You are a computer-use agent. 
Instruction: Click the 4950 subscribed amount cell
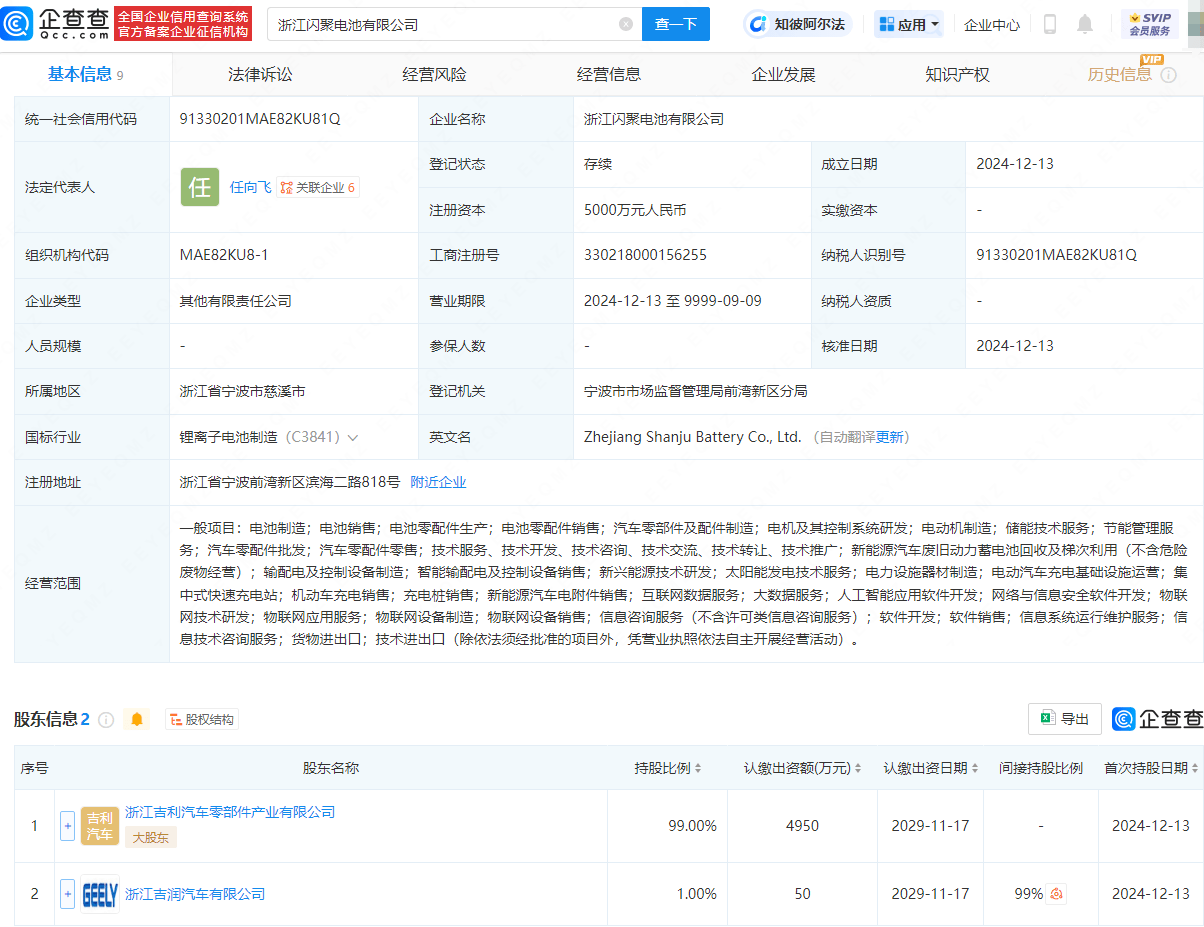pos(802,826)
